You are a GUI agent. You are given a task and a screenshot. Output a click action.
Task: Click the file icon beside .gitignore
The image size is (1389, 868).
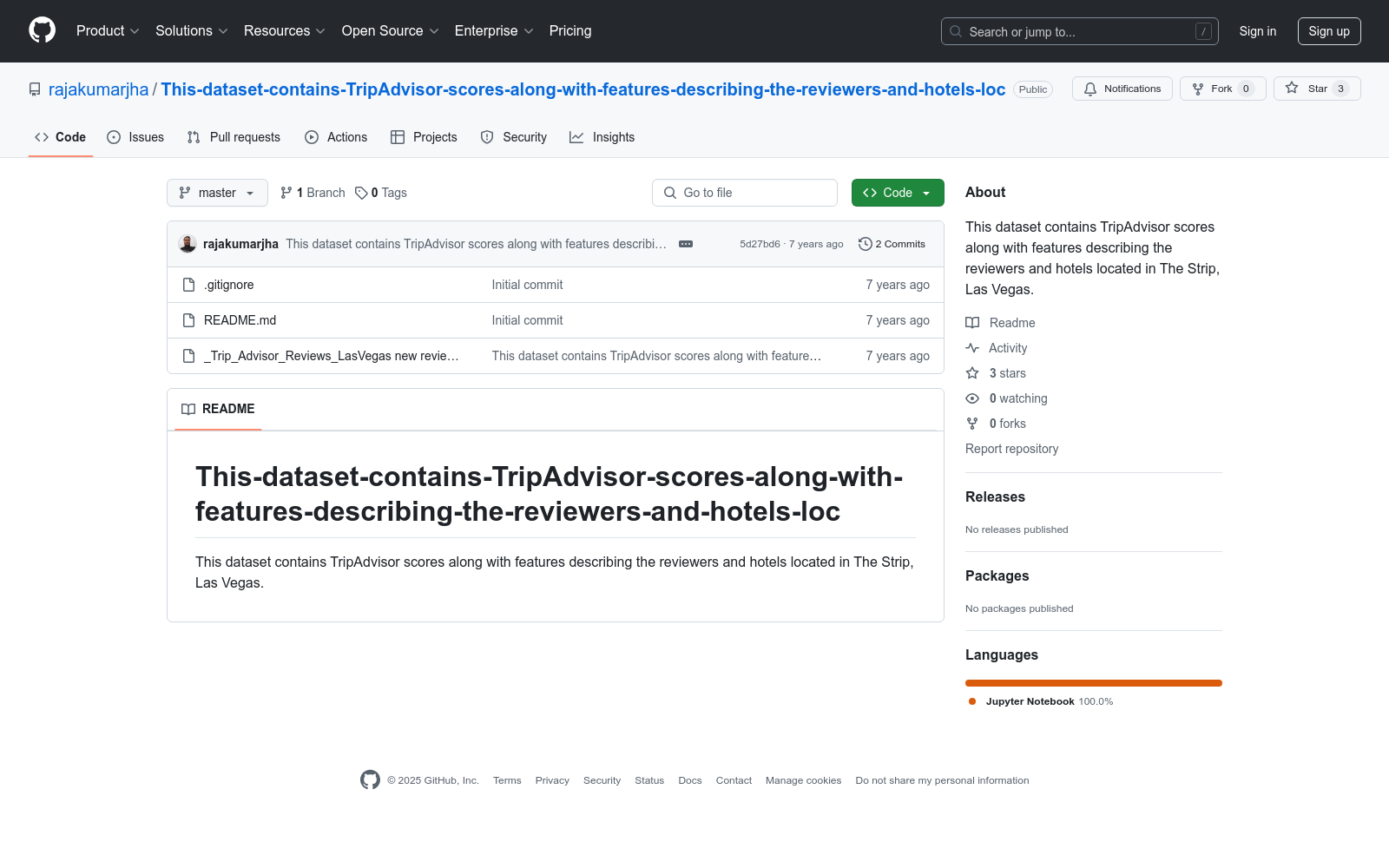click(x=188, y=285)
